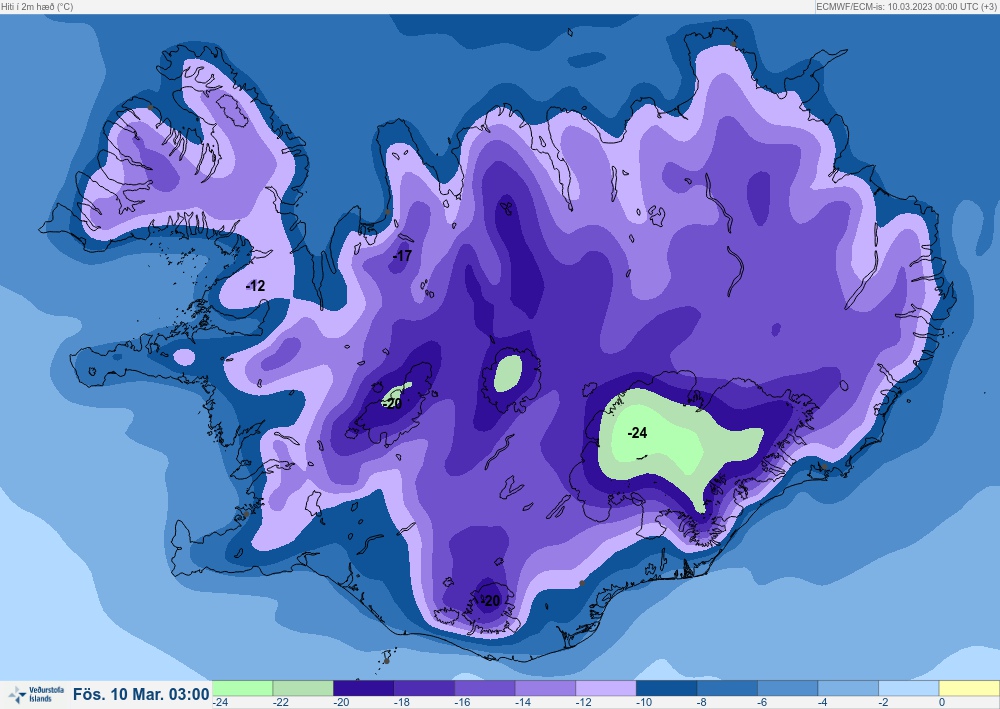Click the -24 label on the Vatnajökull map area

637,433
